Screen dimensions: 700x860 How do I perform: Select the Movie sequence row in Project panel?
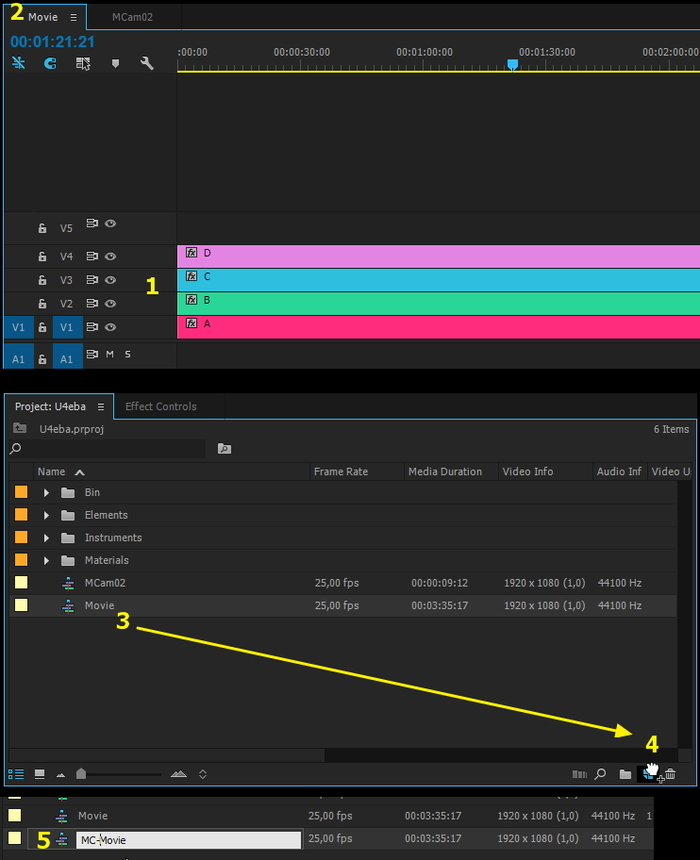343,606
